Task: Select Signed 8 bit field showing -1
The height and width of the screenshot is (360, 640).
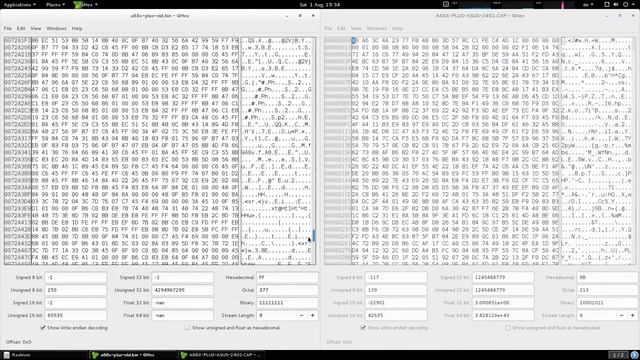Action: [x=76, y=278]
